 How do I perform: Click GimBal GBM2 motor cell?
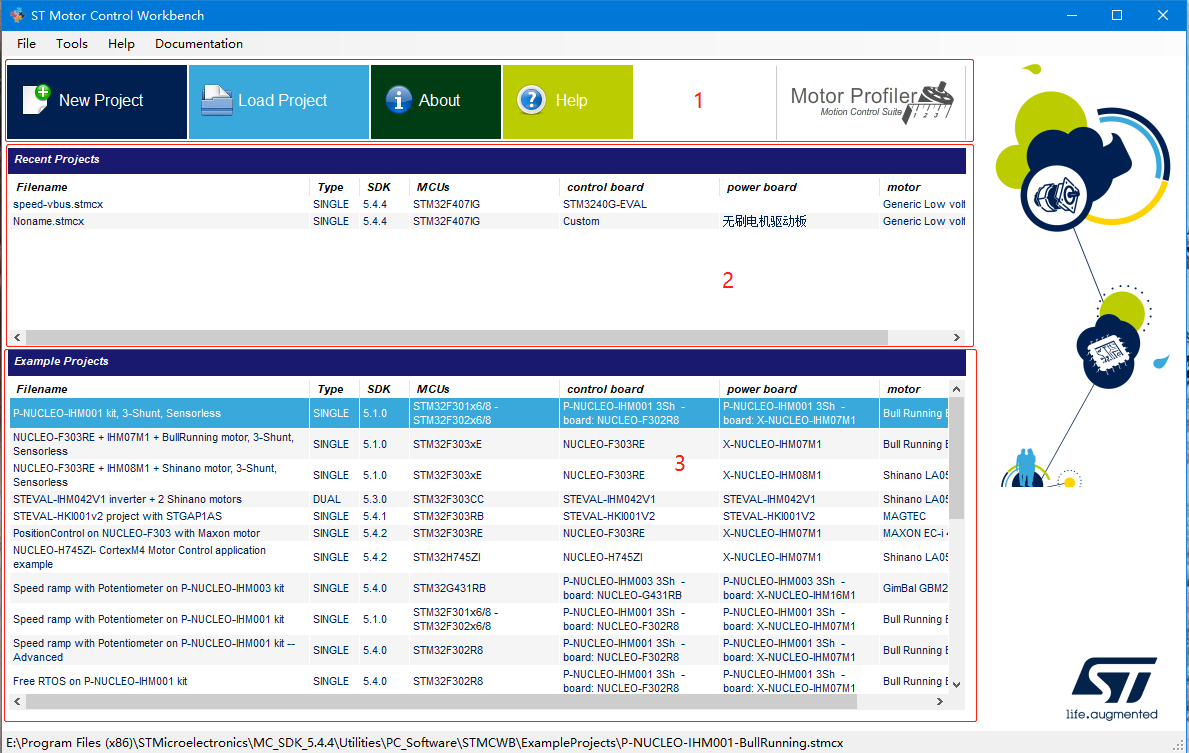(x=915, y=588)
